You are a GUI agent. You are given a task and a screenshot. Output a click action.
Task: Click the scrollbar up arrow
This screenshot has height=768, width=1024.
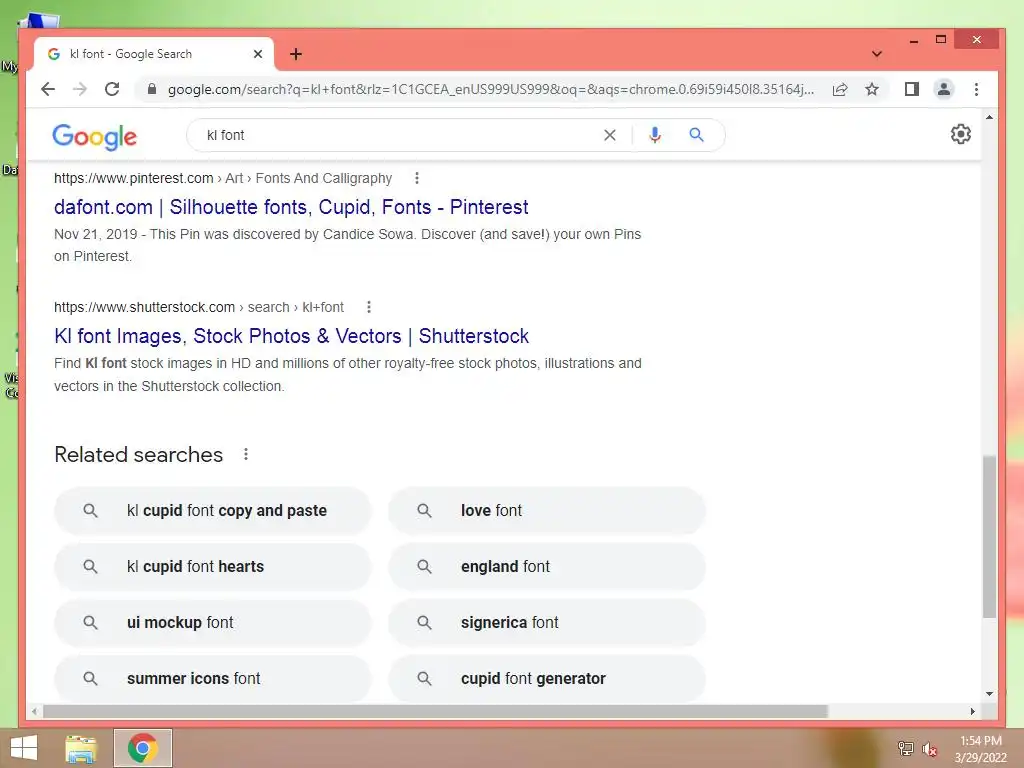[x=989, y=118]
